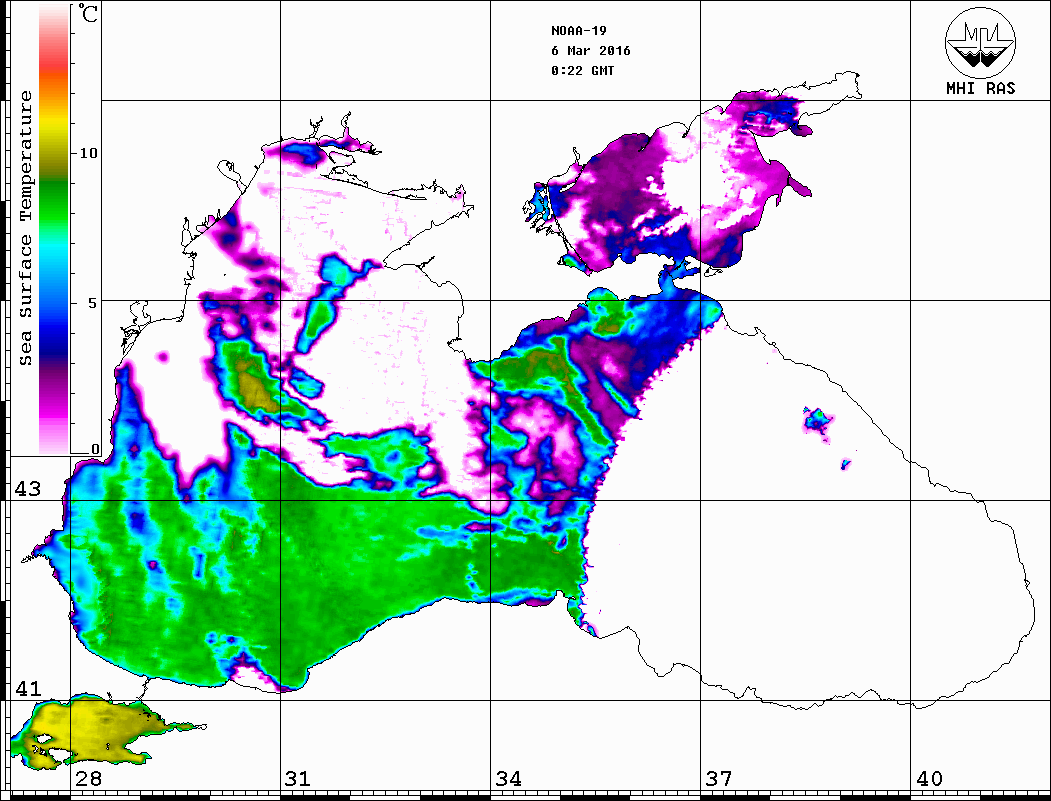This screenshot has height=801, width=1051.
Task: Click longitude label '28'
Action: 88,779
